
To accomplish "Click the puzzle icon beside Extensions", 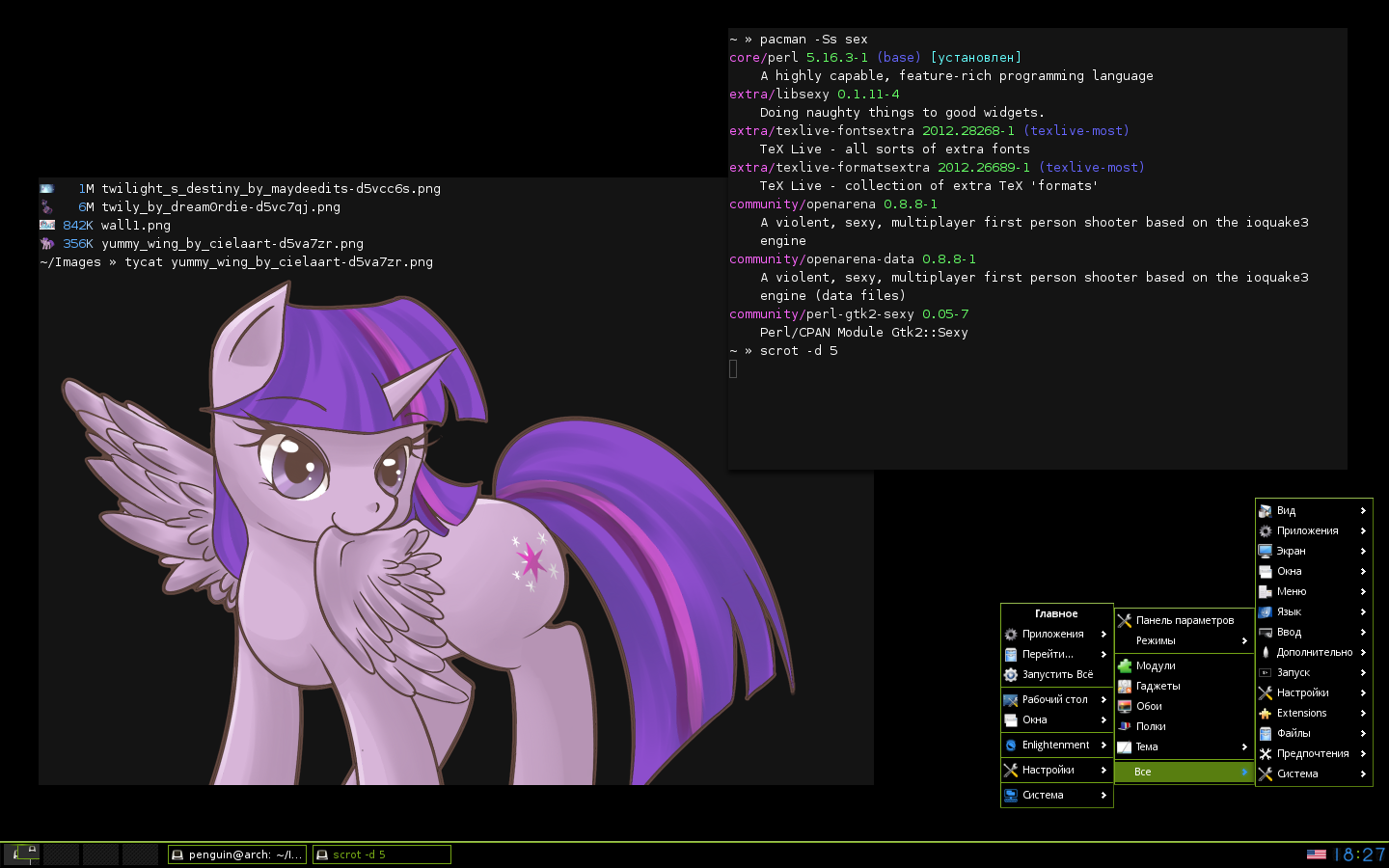I will click(x=1266, y=713).
